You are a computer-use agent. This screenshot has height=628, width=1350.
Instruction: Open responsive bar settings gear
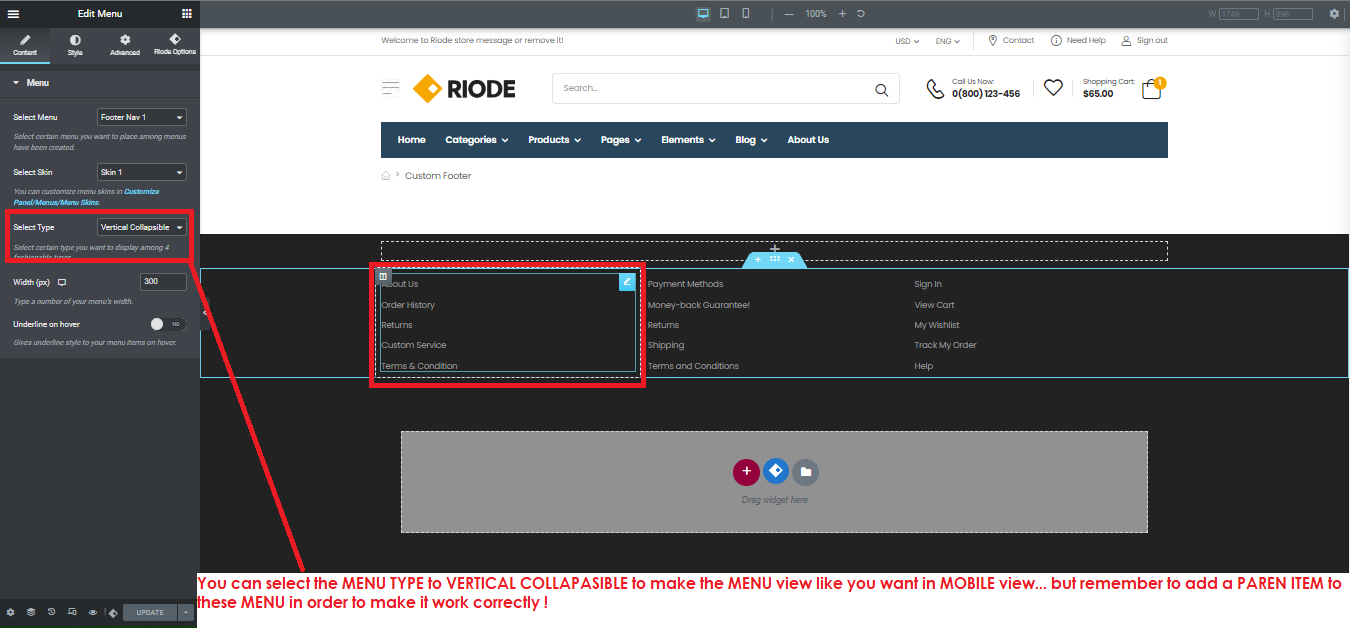point(1334,14)
